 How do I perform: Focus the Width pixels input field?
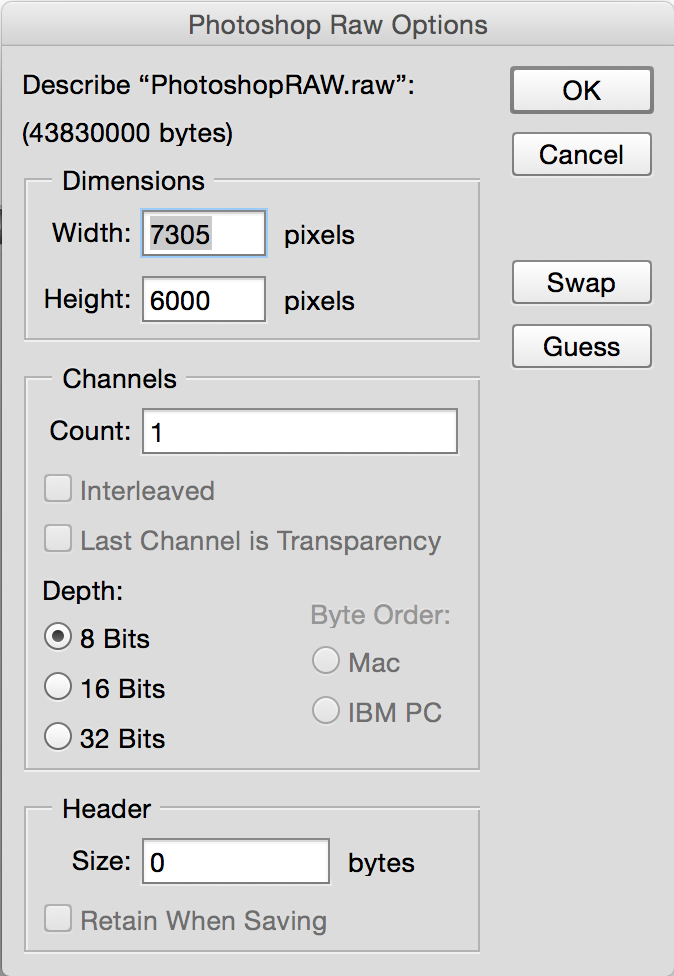204,233
